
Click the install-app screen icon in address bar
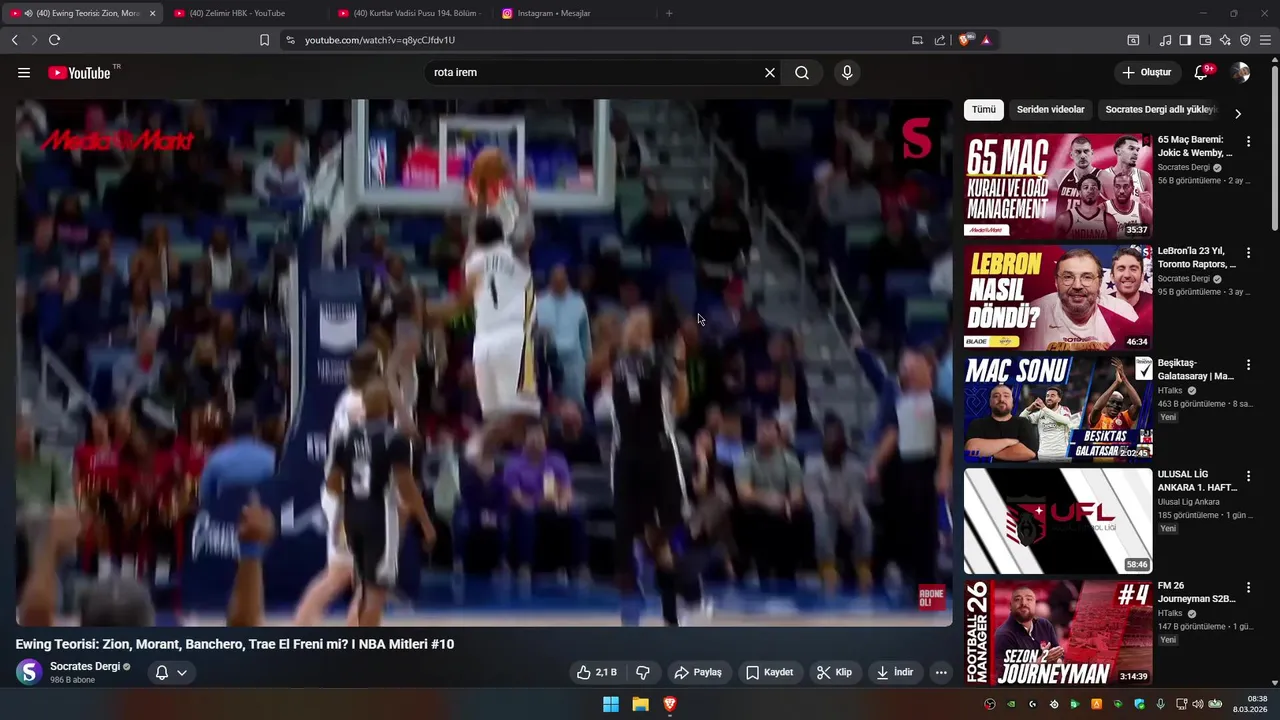917,40
